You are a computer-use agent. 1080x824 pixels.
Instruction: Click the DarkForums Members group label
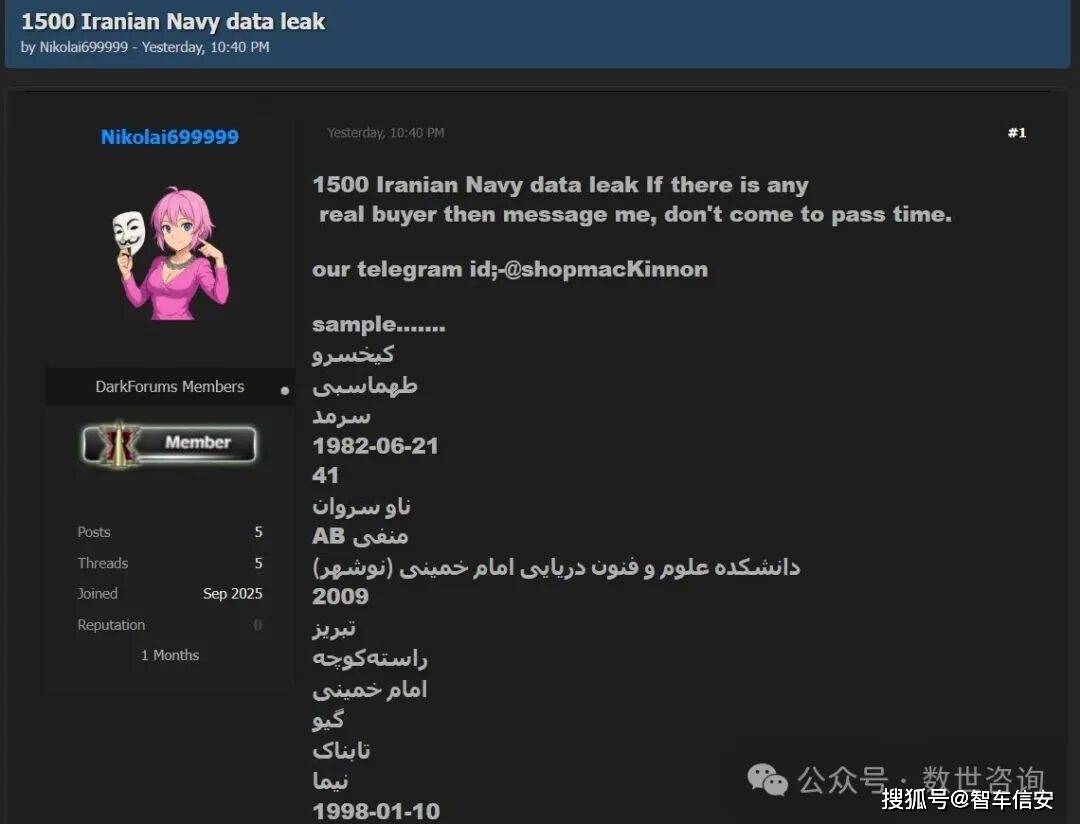[x=169, y=387]
